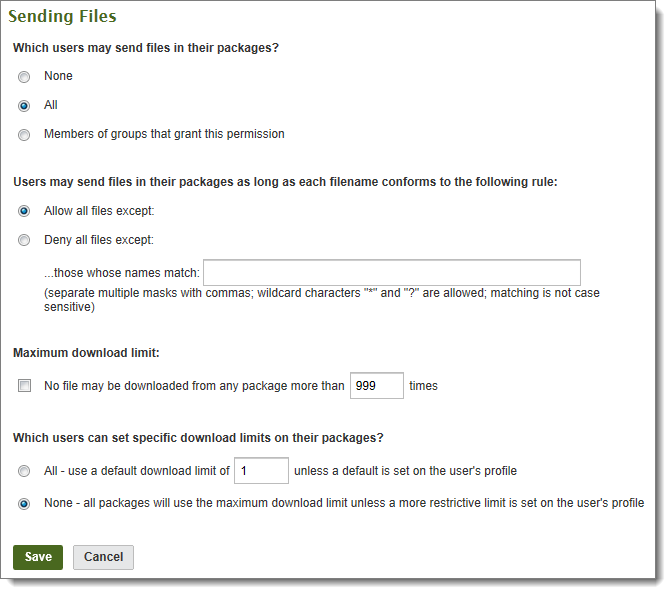Click the 'No file may be downloaded' label text

[194, 386]
